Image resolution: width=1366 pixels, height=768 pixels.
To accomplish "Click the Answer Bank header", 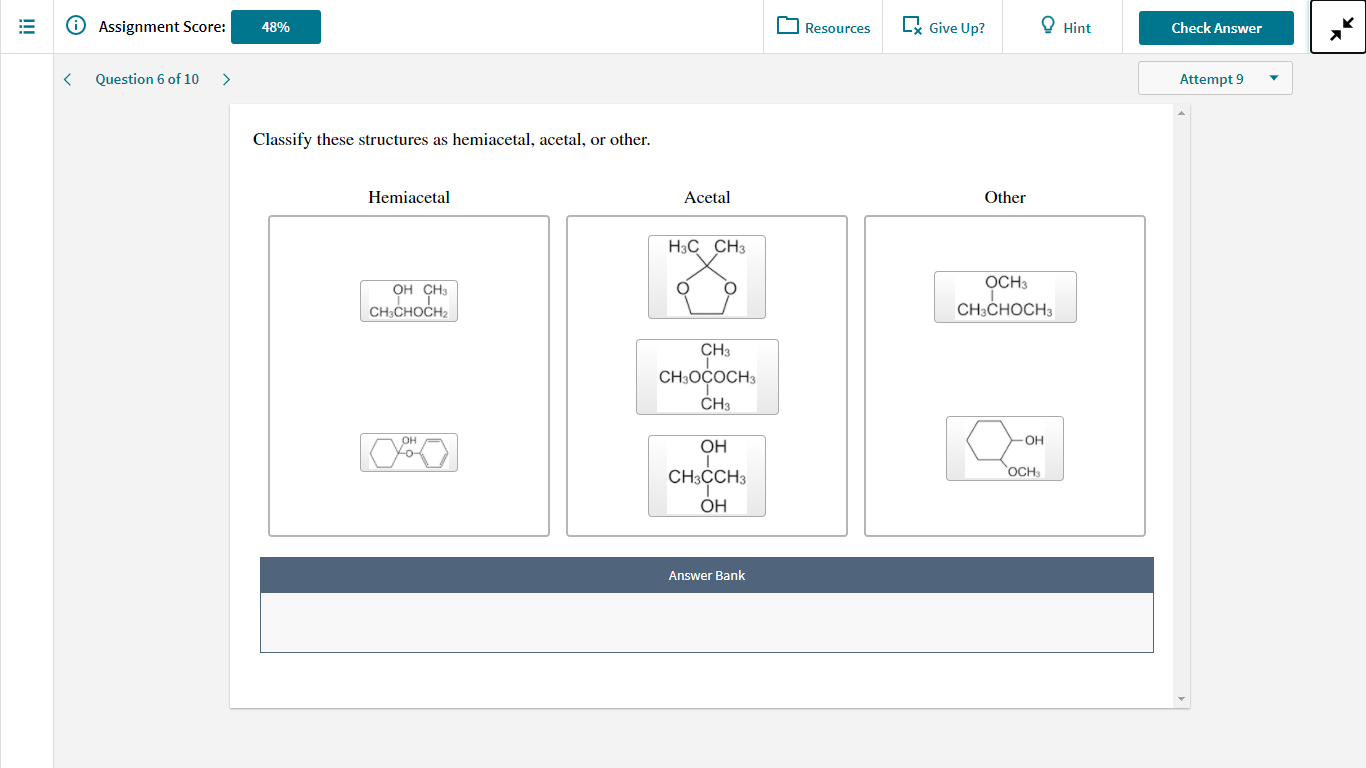I will [707, 575].
